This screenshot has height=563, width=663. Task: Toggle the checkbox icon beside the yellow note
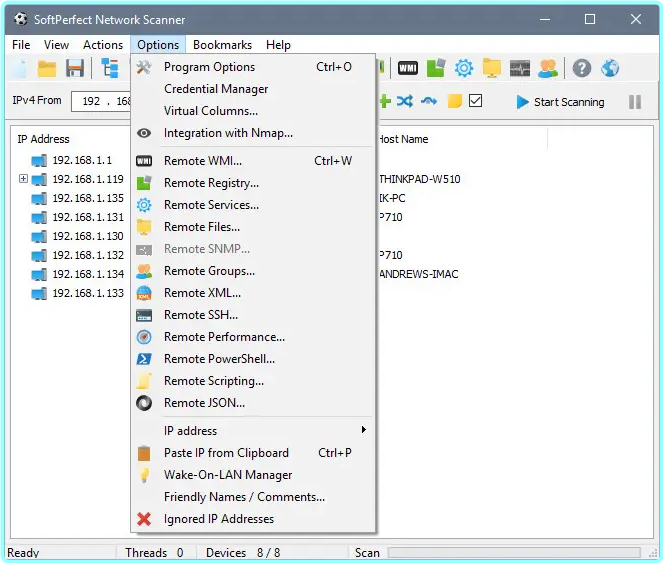475,101
